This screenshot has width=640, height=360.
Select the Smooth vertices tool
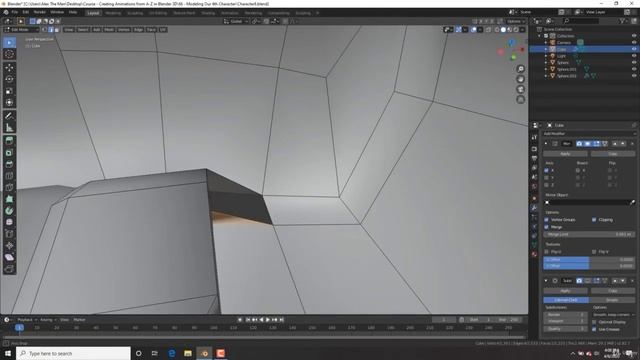click(9, 222)
